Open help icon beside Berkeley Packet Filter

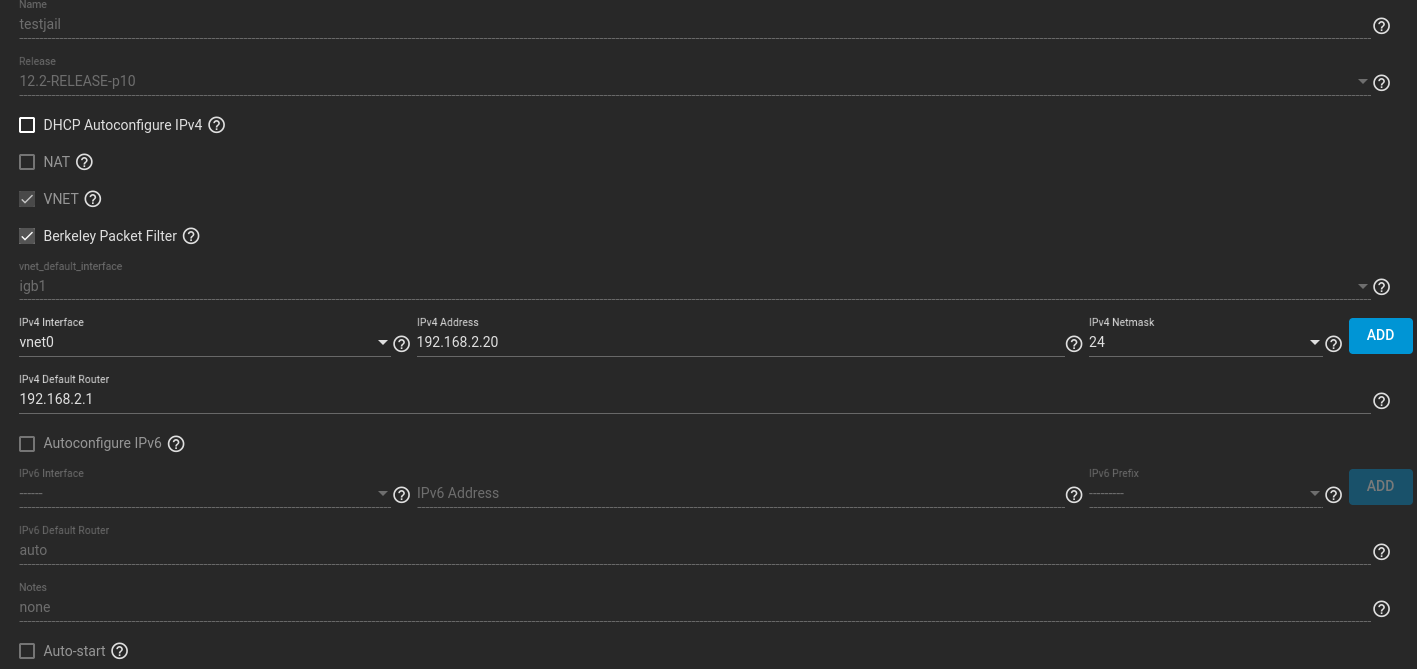[191, 237]
